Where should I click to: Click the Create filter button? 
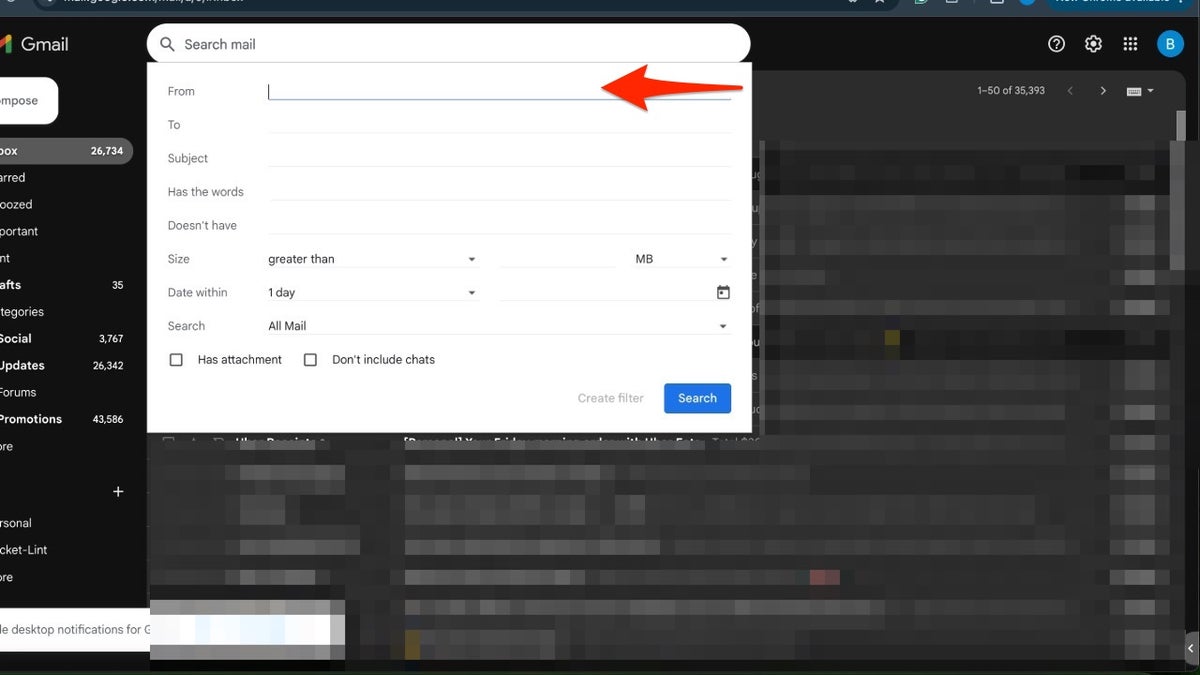coord(610,398)
